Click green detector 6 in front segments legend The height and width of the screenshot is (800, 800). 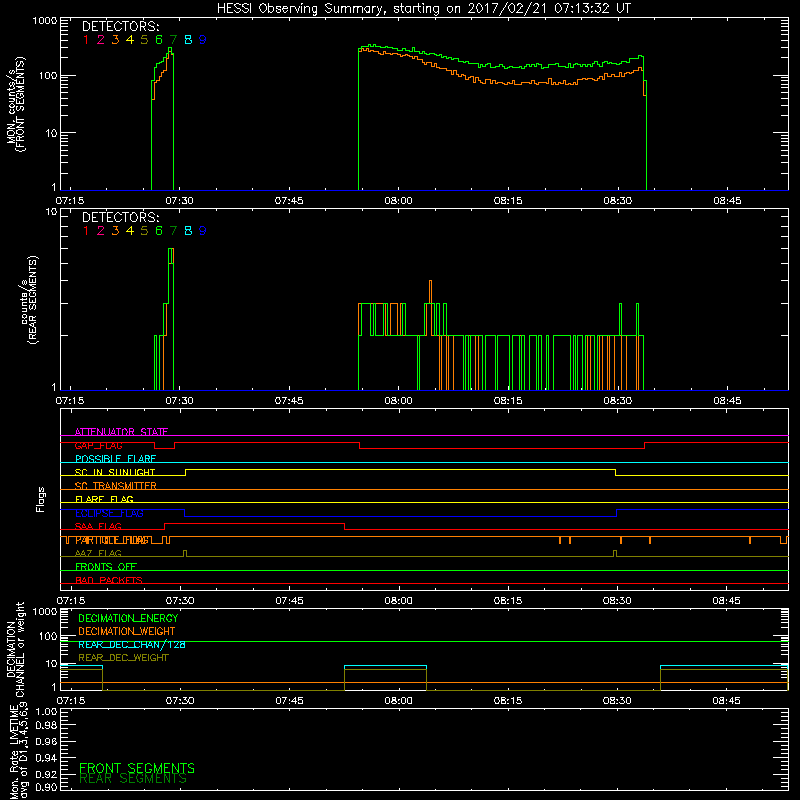pyautogui.click(x=159, y=40)
